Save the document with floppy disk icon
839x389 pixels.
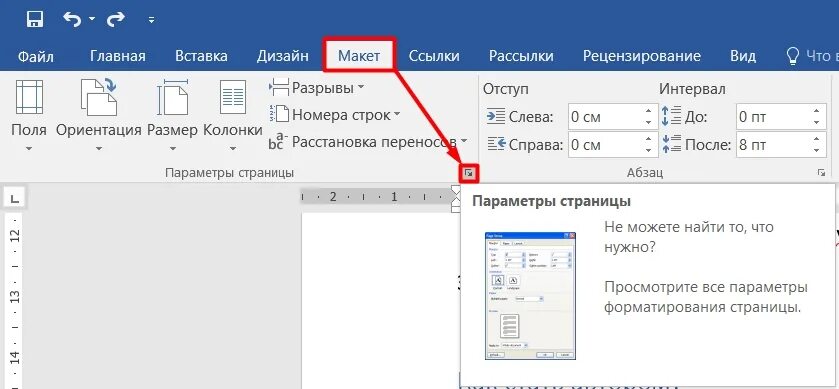[35, 20]
